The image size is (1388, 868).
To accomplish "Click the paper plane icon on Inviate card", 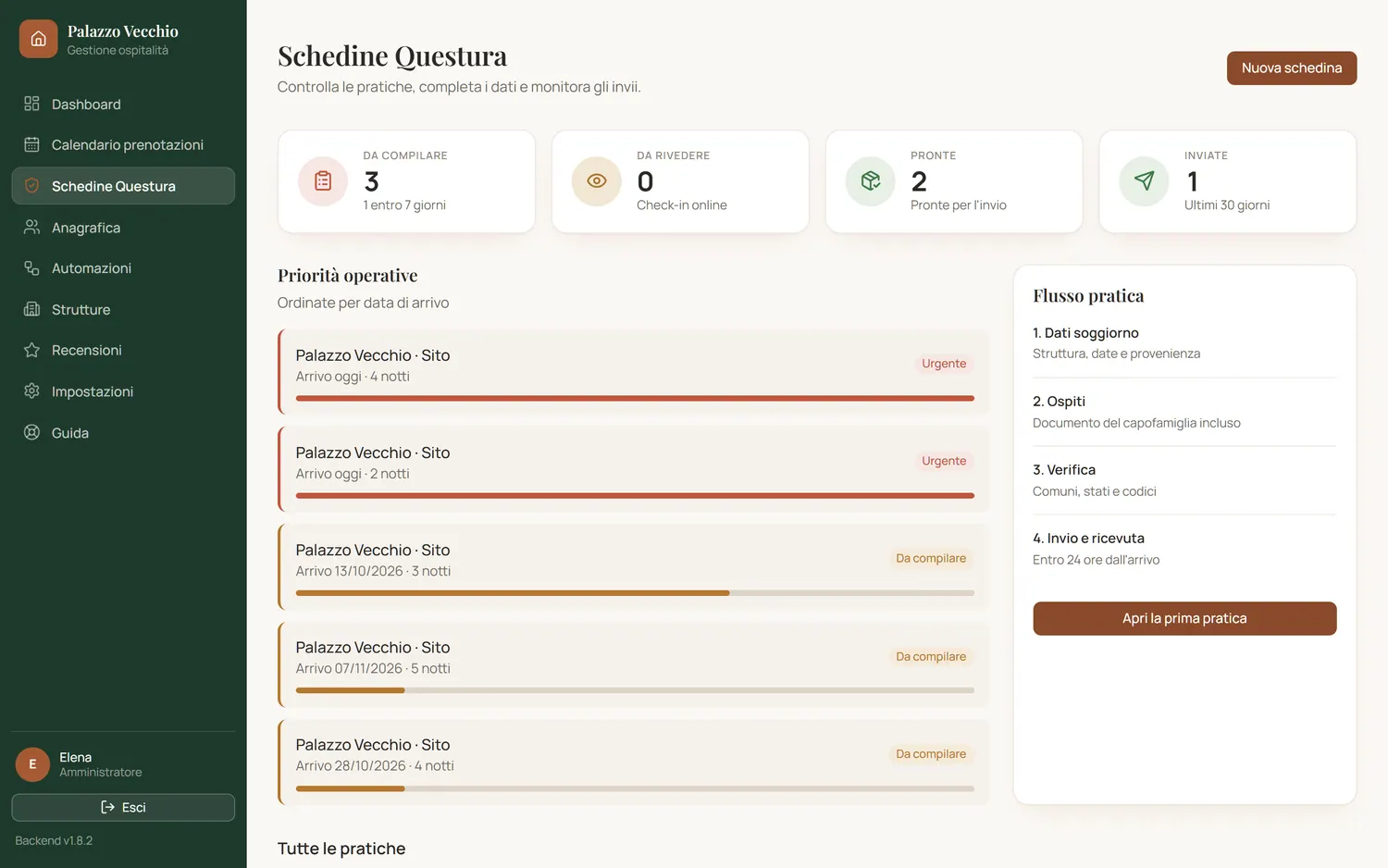I will pos(1145,180).
